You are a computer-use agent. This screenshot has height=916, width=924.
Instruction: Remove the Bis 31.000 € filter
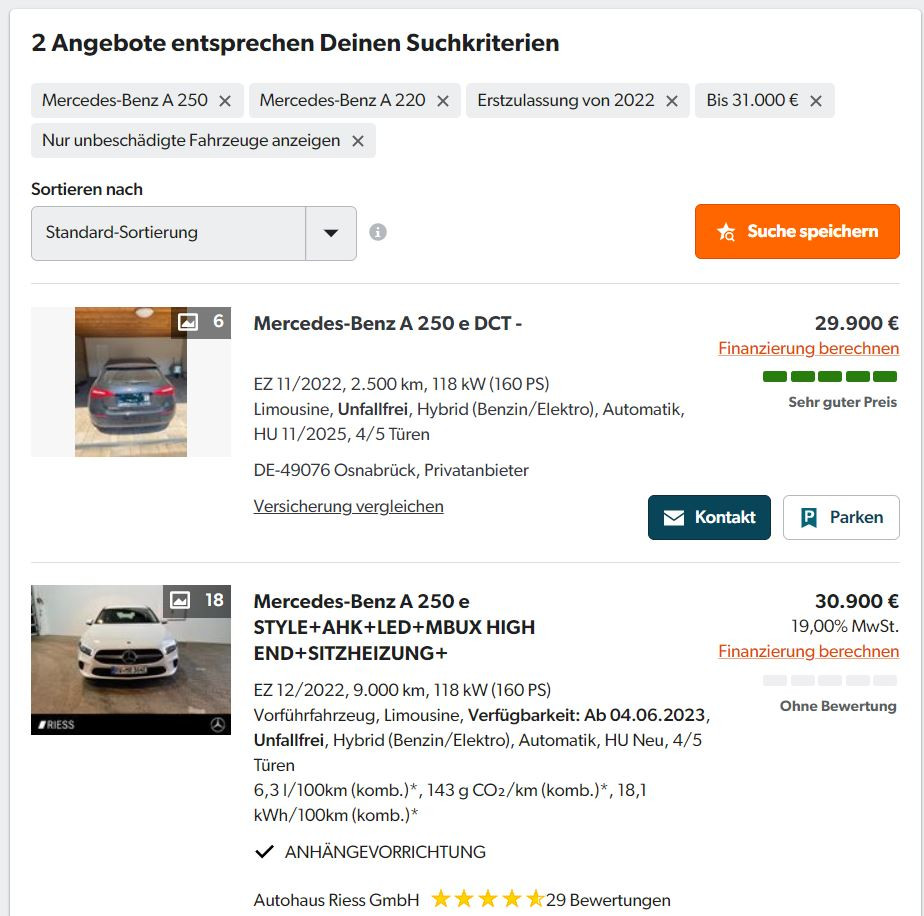pyautogui.click(x=818, y=100)
